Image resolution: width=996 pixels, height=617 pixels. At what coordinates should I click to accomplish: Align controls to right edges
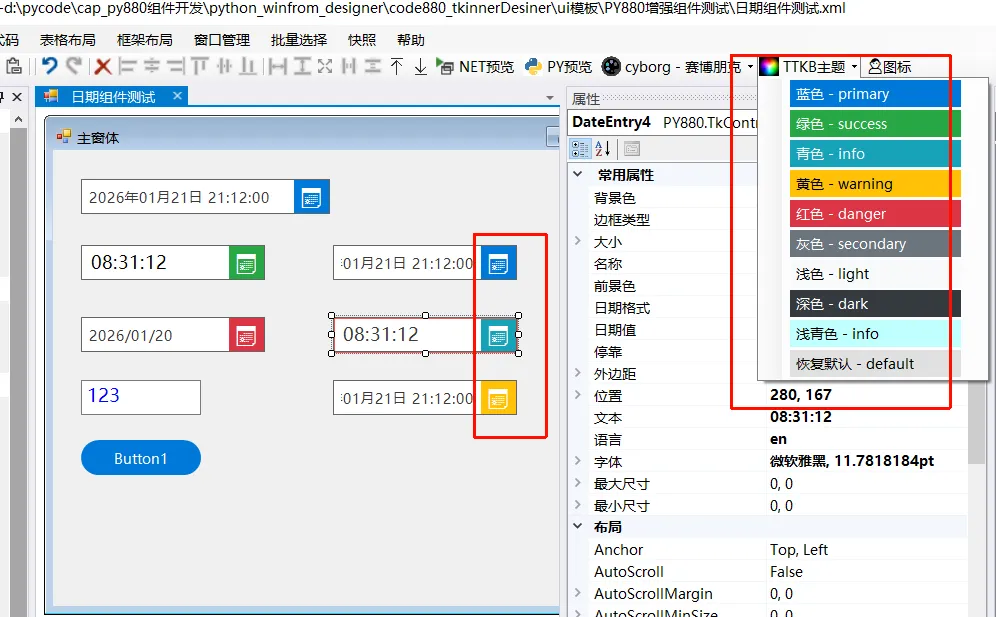(x=176, y=66)
